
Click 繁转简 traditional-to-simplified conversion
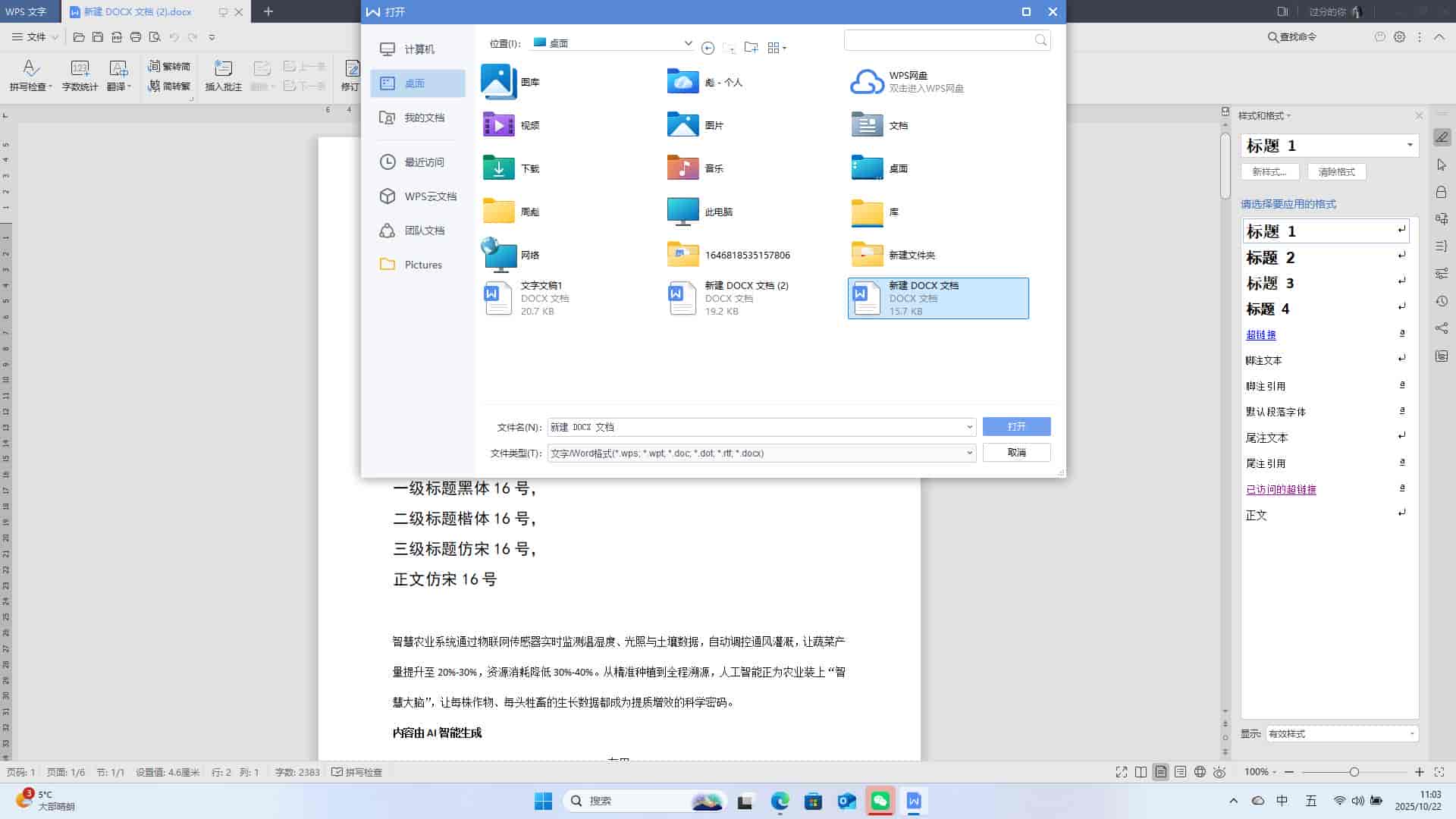169,66
